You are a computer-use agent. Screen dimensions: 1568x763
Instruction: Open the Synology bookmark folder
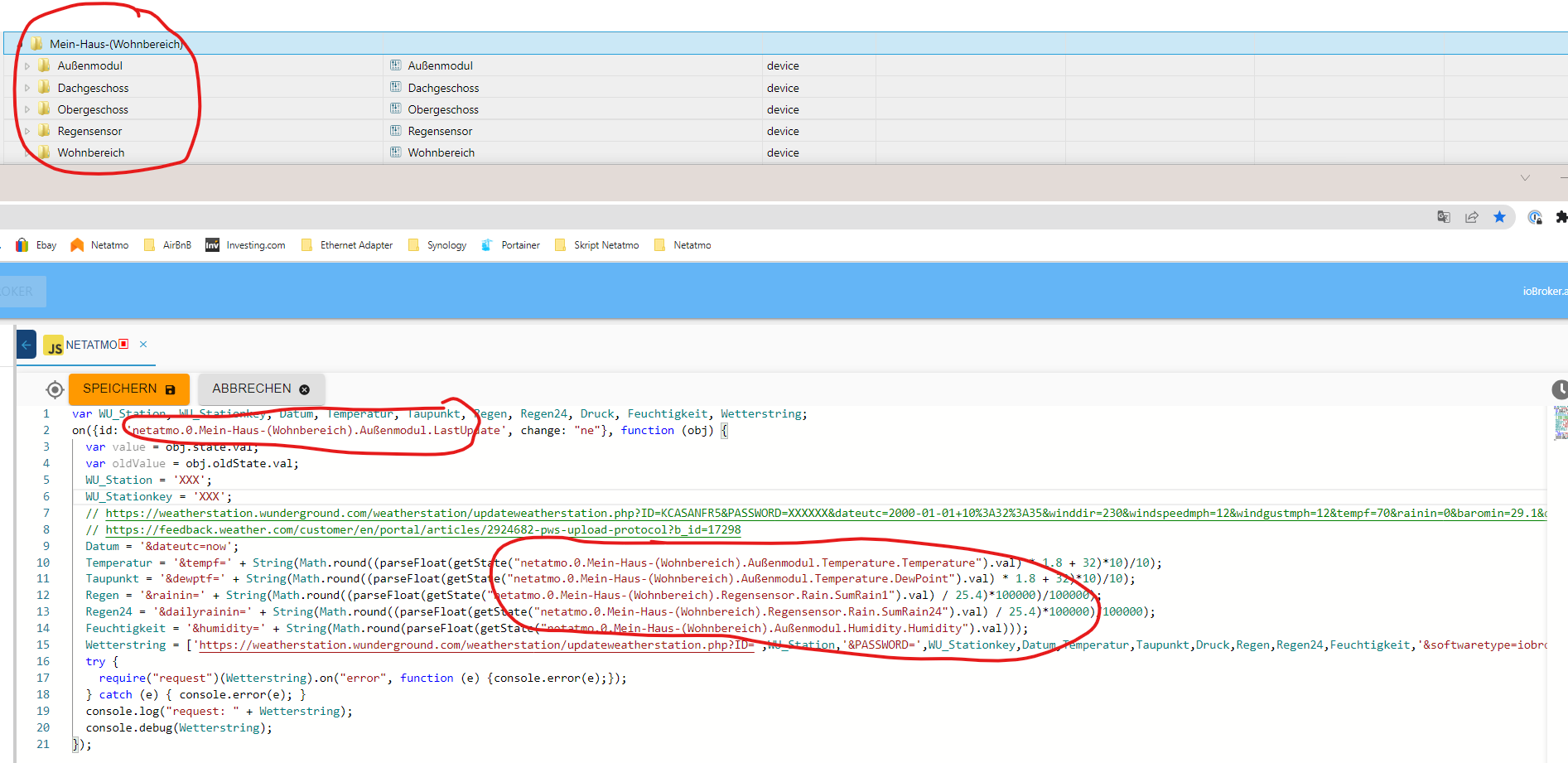tap(437, 245)
